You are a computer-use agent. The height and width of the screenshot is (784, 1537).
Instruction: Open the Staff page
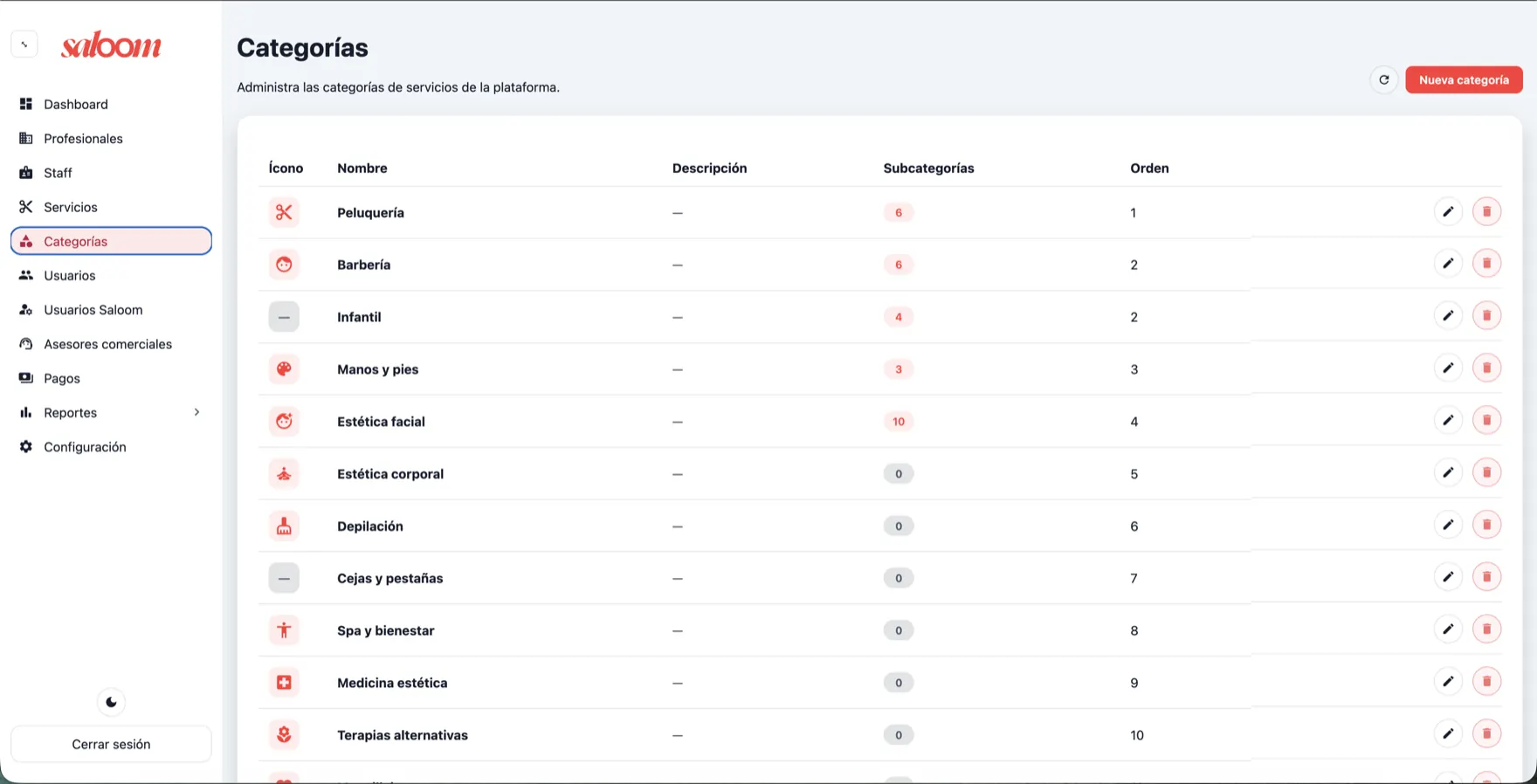click(111, 173)
